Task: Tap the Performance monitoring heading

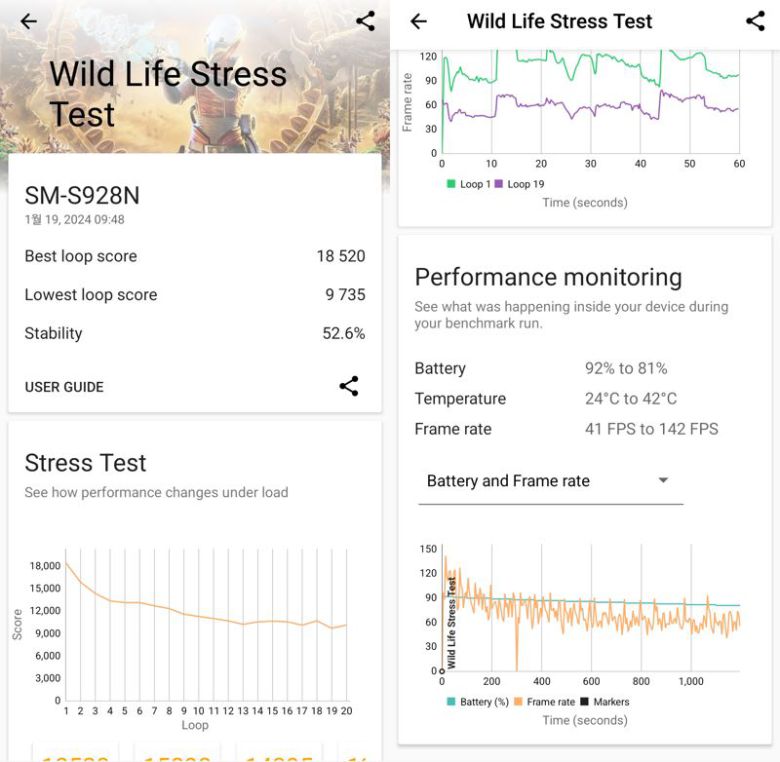Action: [548, 277]
